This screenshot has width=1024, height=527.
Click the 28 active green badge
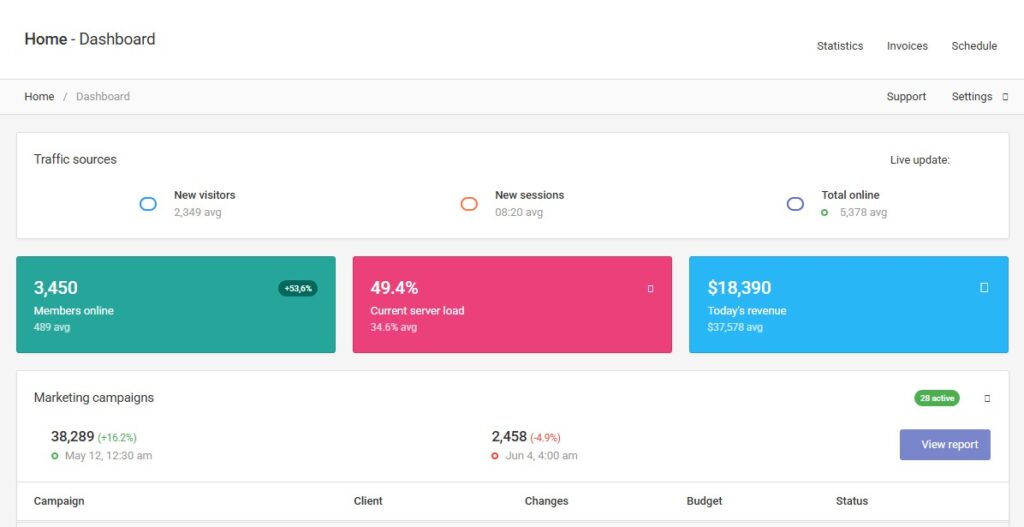click(x=937, y=398)
